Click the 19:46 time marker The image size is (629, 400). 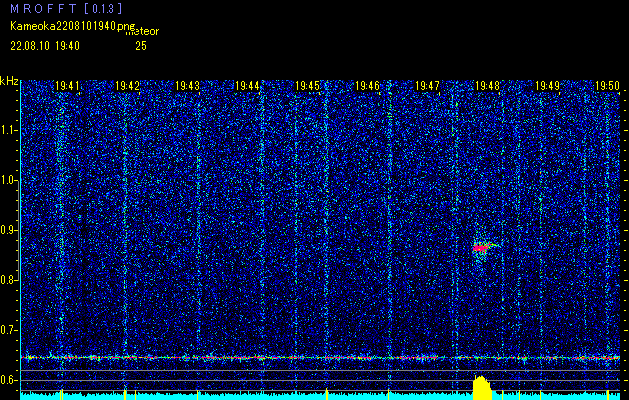pyautogui.click(x=367, y=85)
